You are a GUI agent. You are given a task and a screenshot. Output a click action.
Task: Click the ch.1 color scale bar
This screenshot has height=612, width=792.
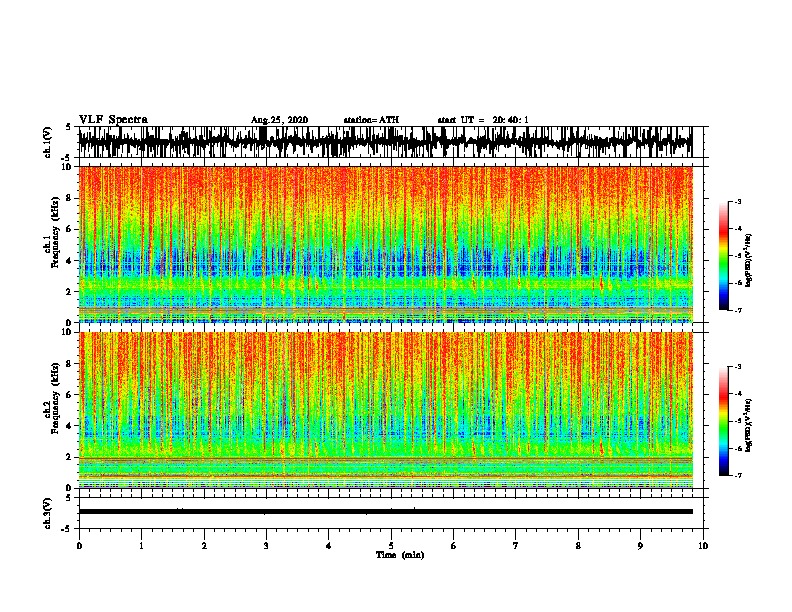(723, 256)
